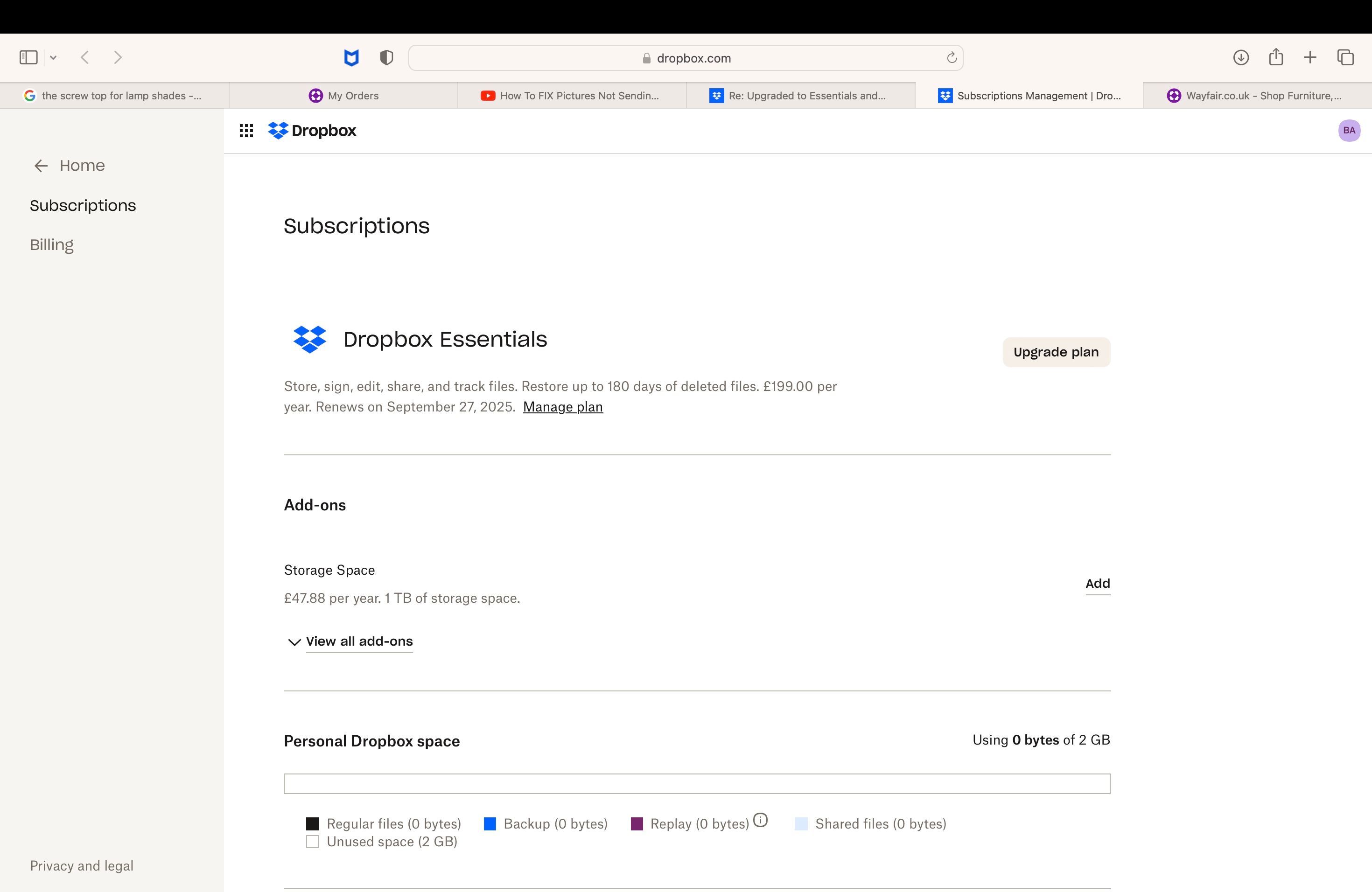This screenshot has height=892, width=1372.
Task: Open the Manage plan link
Action: point(563,407)
